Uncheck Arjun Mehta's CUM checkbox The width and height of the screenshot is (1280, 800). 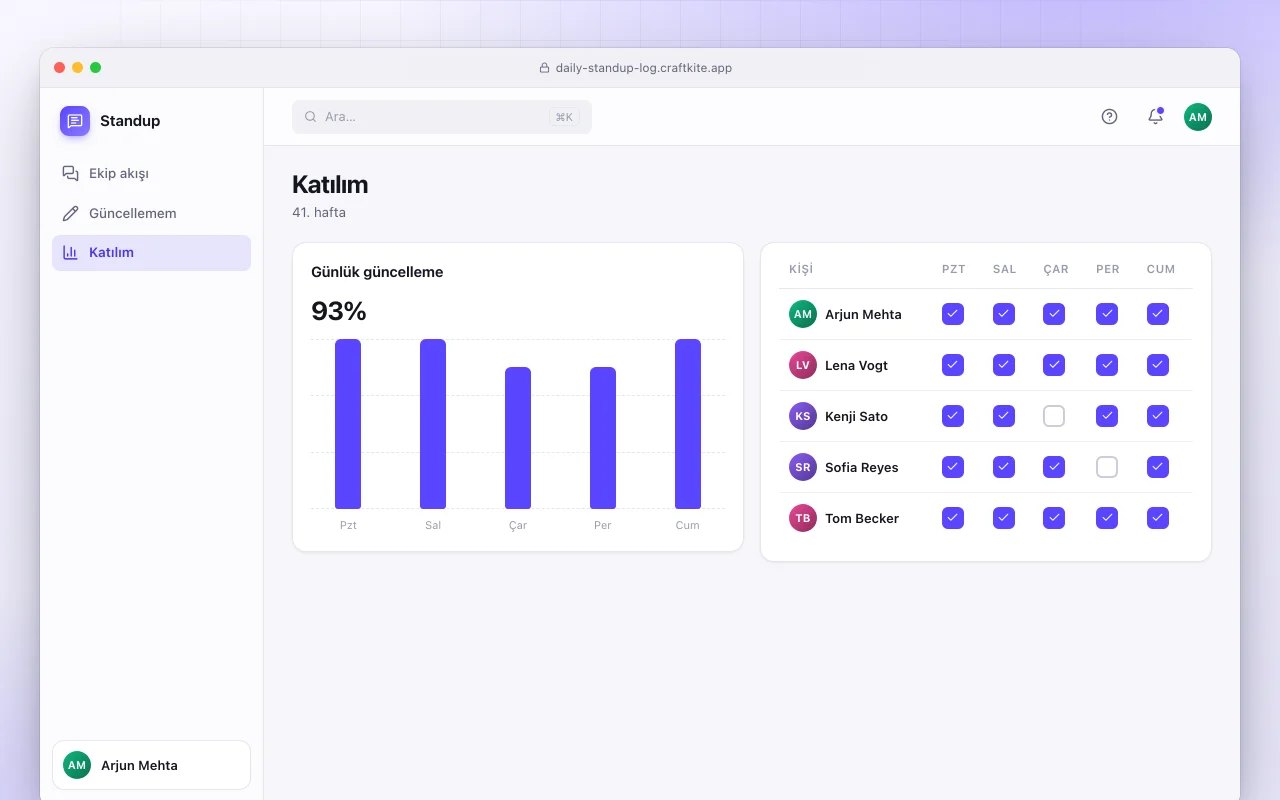(1158, 314)
